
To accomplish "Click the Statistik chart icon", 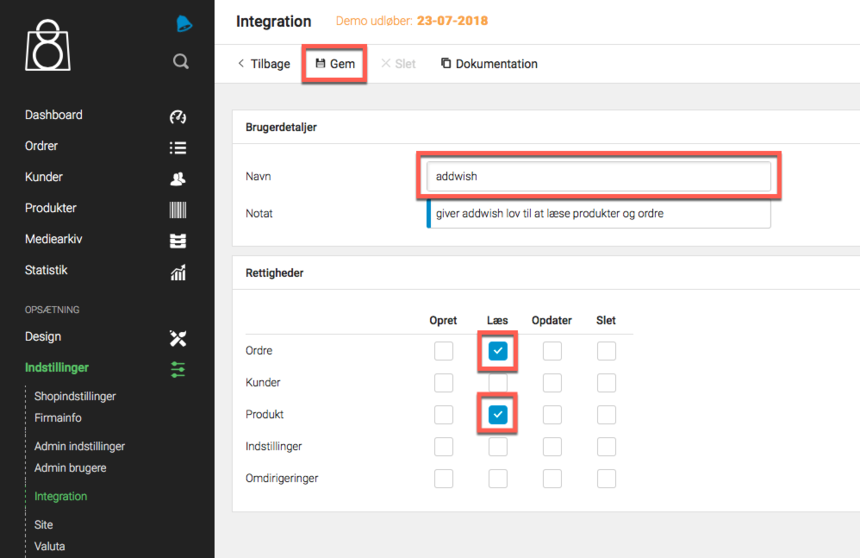I will tap(178, 272).
